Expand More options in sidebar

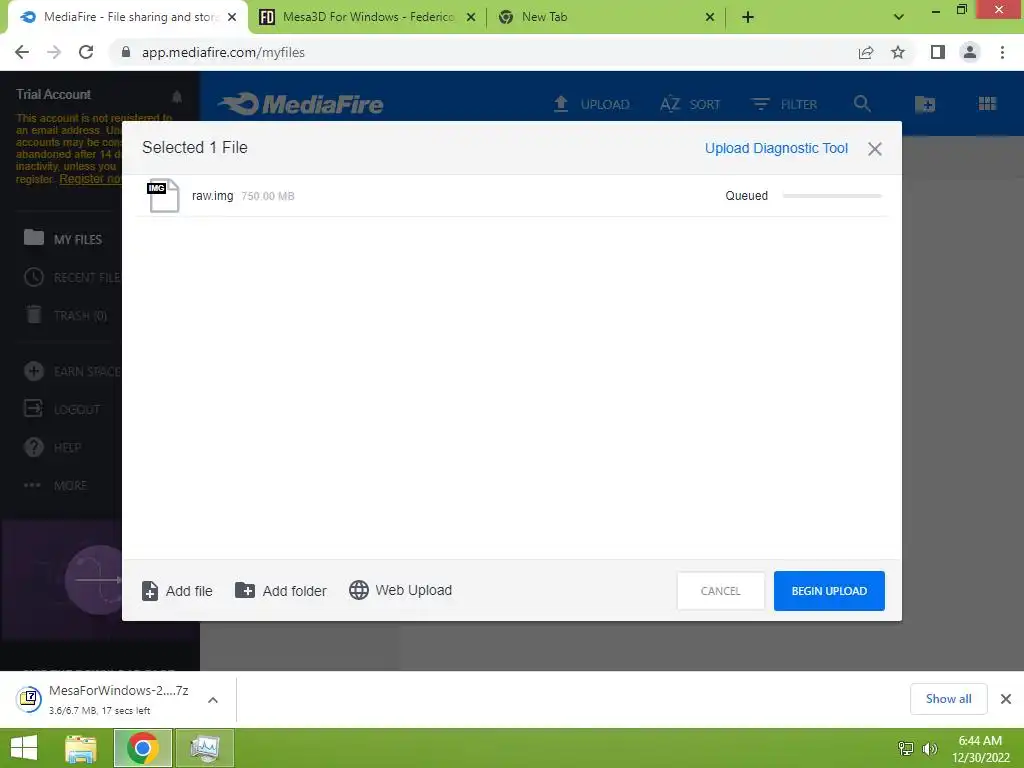tap(55, 485)
